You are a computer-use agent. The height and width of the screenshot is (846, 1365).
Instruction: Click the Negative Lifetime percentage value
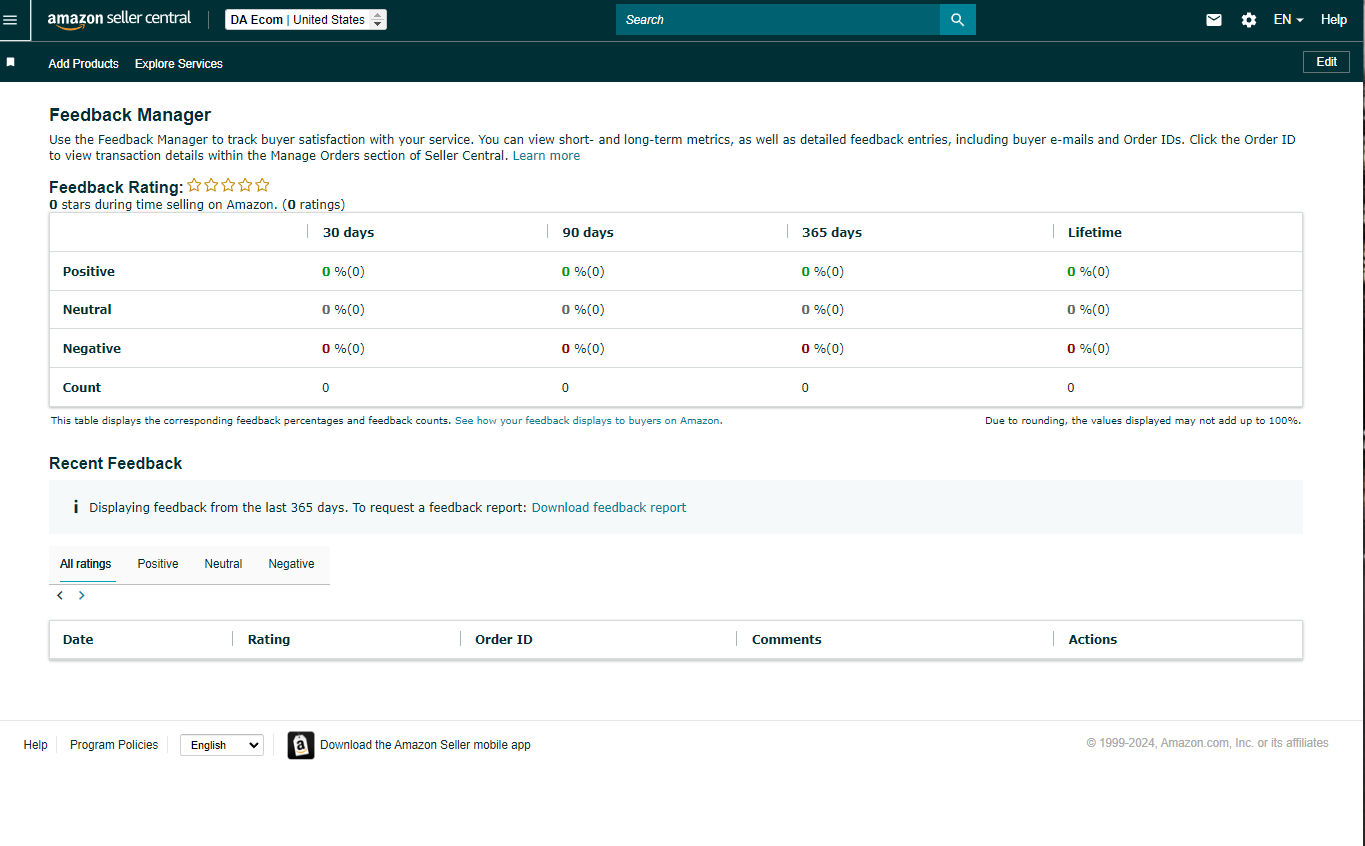coord(1089,348)
